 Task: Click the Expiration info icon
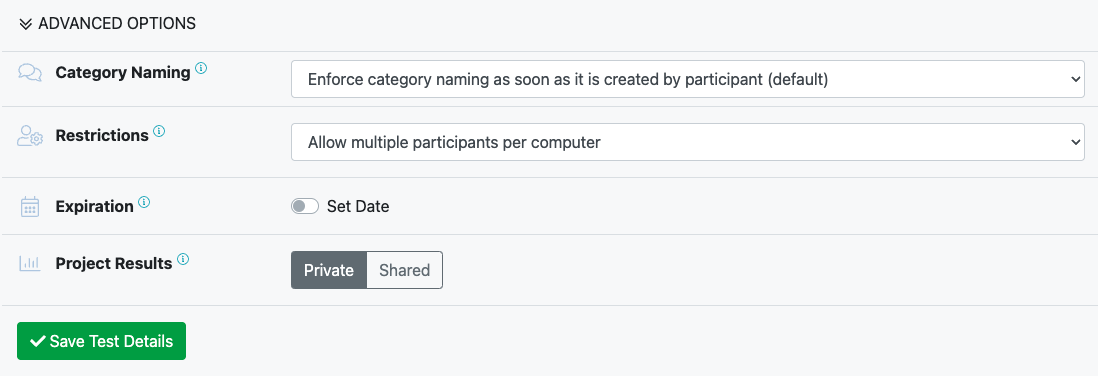(144, 202)
